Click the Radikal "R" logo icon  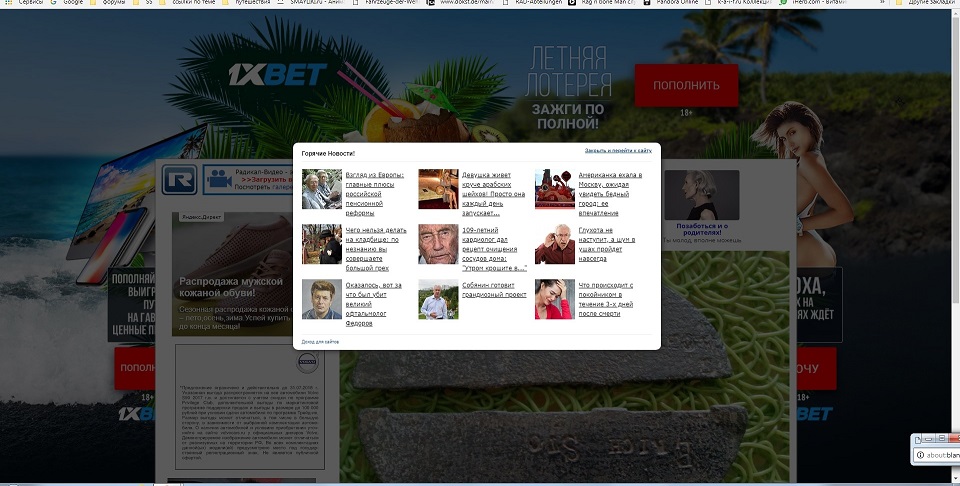click(x=181, y=181)
